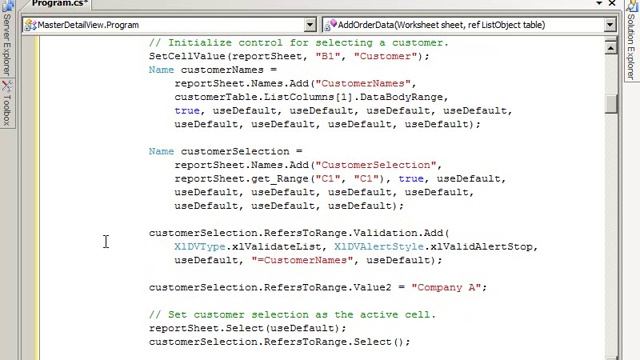This screenshot has width=640, height=360.
Task: Click the "Company A" string literal
Action: pos(446,287)
